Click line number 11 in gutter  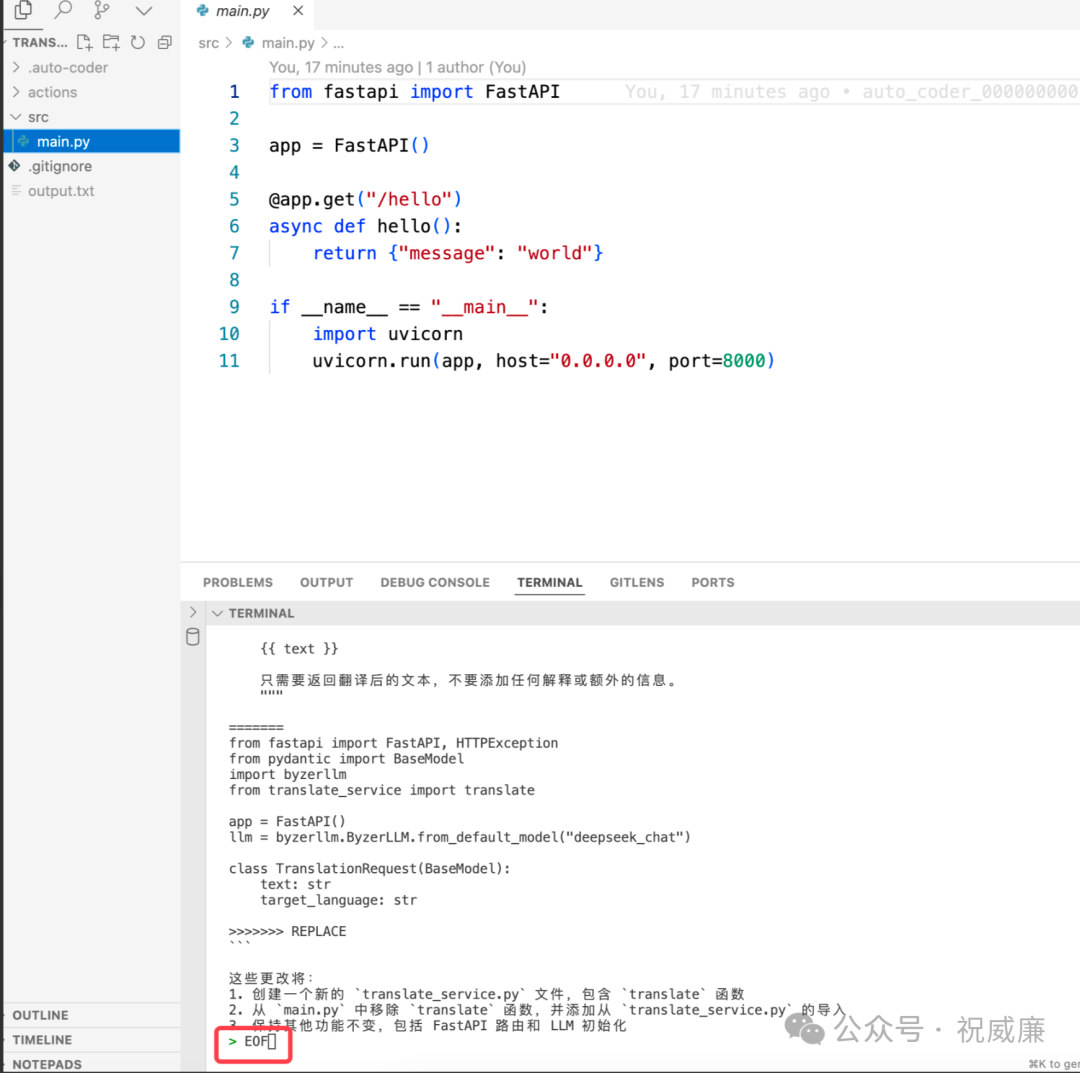tap(229, 361)
